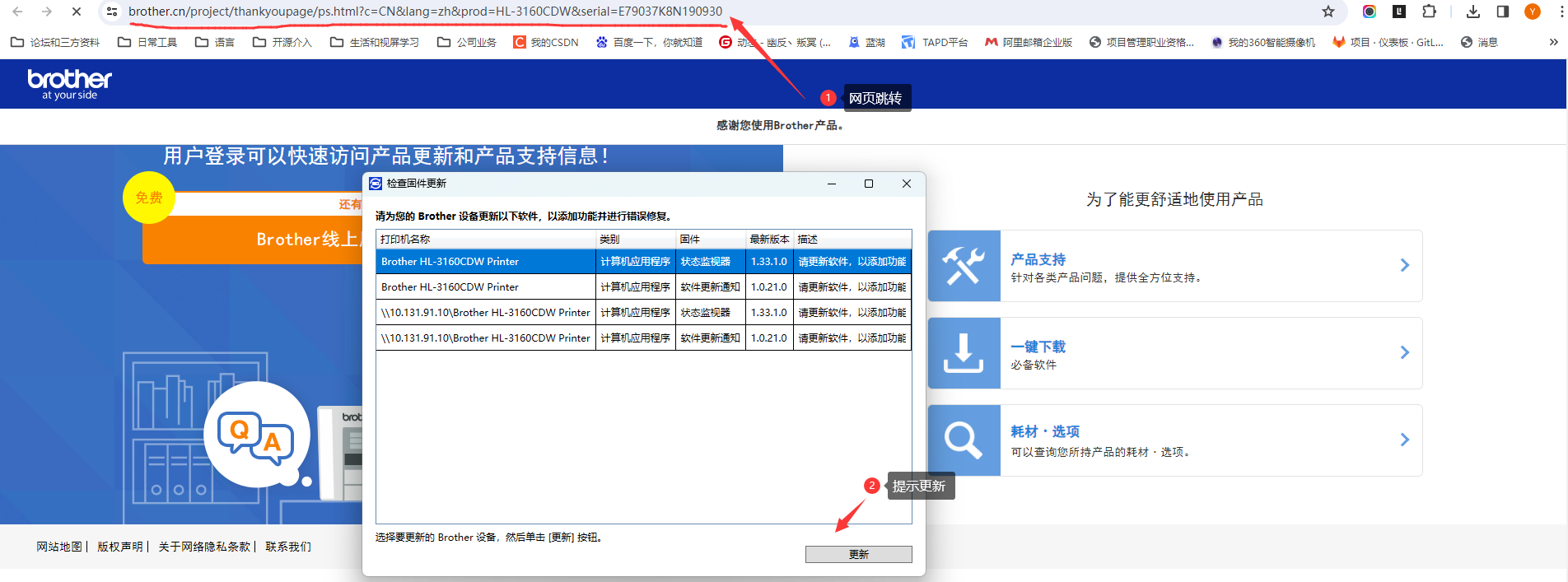The height and width of the screenshot is (582, 1568).
Task: Open the 消息 bookmark
Action: [x=1479, y=42]
